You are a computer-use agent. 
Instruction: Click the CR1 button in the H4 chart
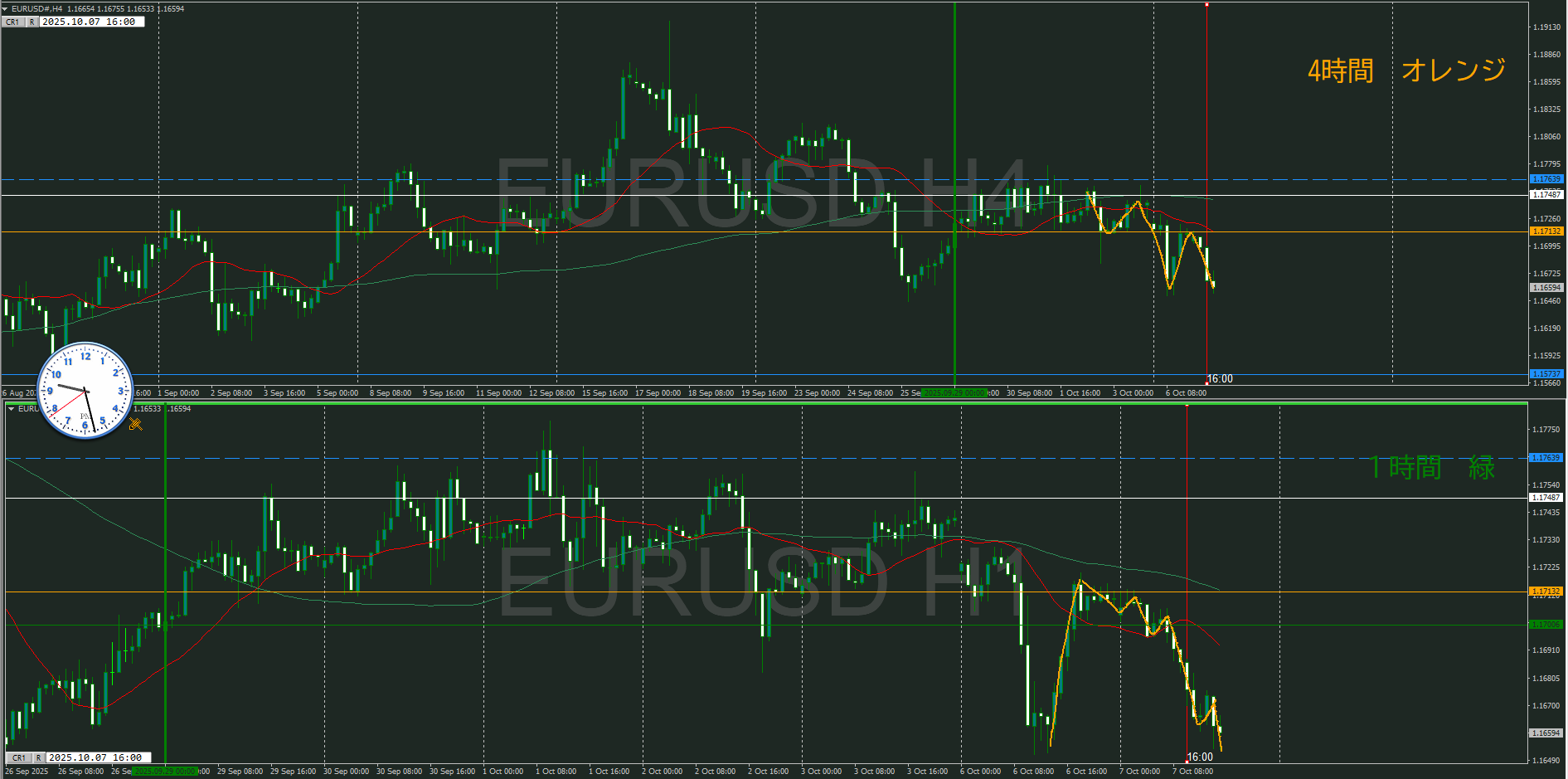(12, 22)
